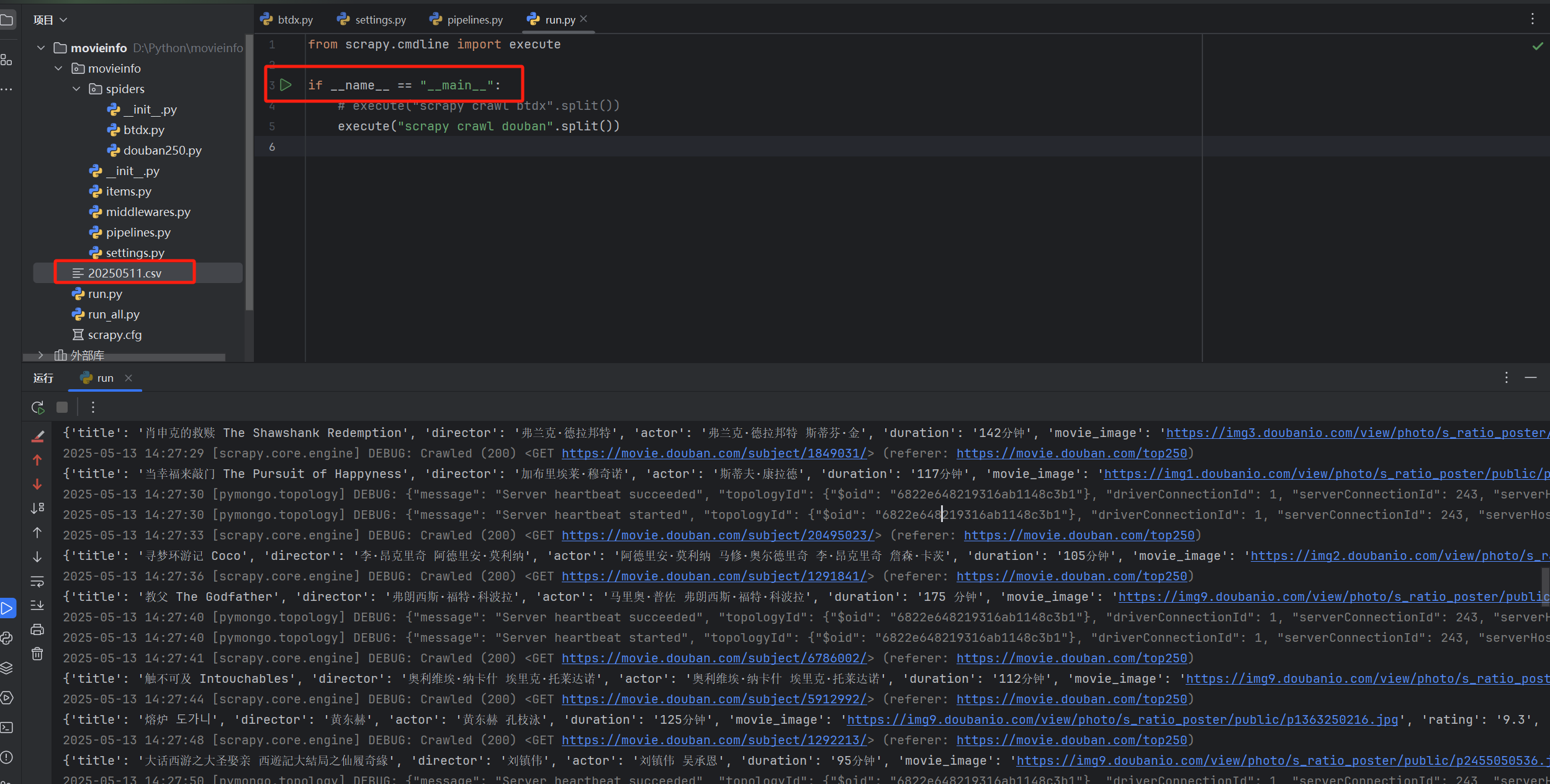
Task: Open the Terminal tool window
Action: (x=7, y=728)
